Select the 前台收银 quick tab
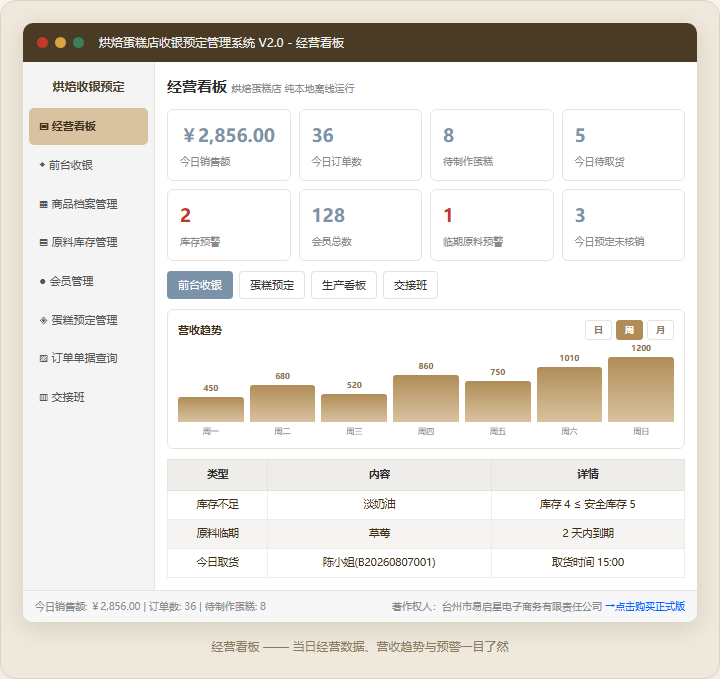Viewport: 720px width, 679px height. pyautogui.click(x=200, y=285)
